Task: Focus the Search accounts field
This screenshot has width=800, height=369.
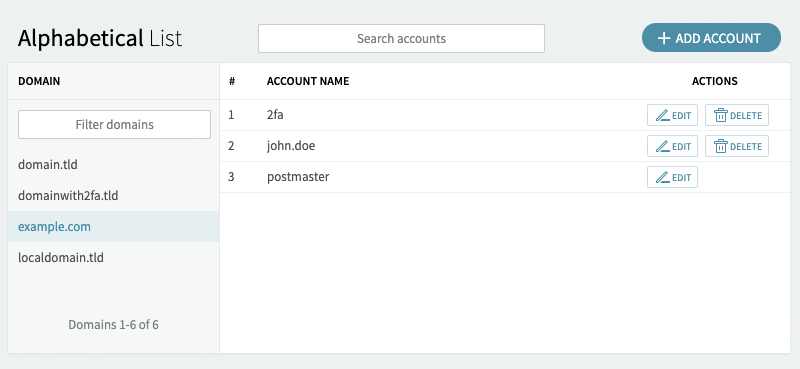Action: (401, 38)
